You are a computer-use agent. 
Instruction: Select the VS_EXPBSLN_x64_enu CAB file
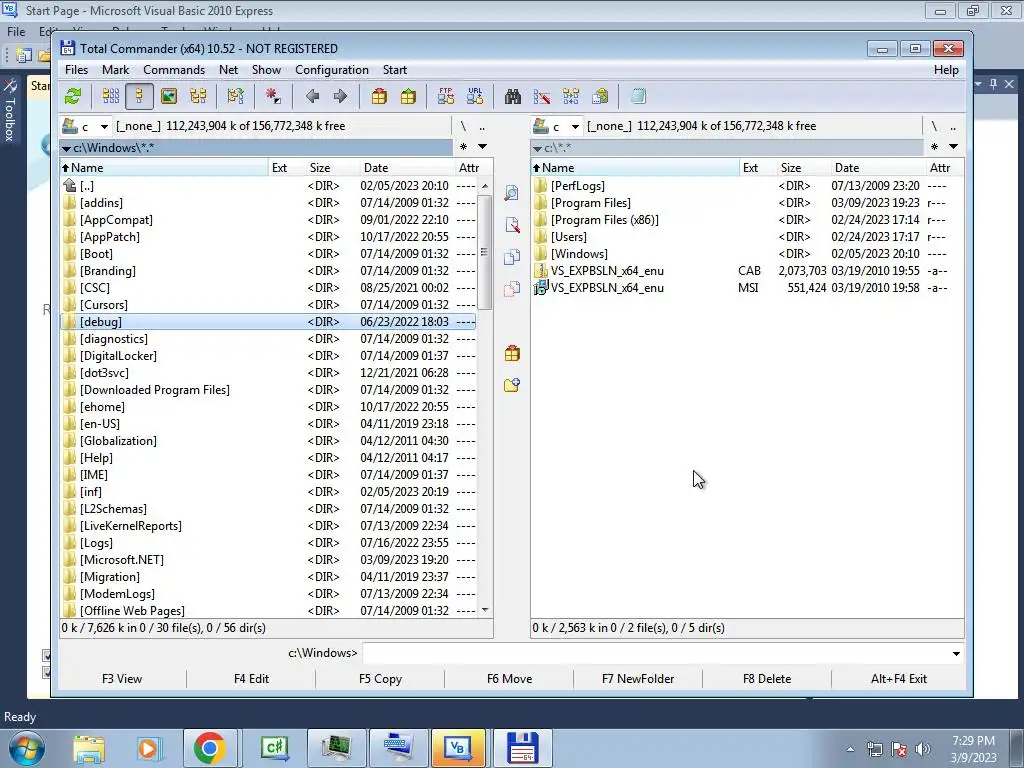coord(747,271)
